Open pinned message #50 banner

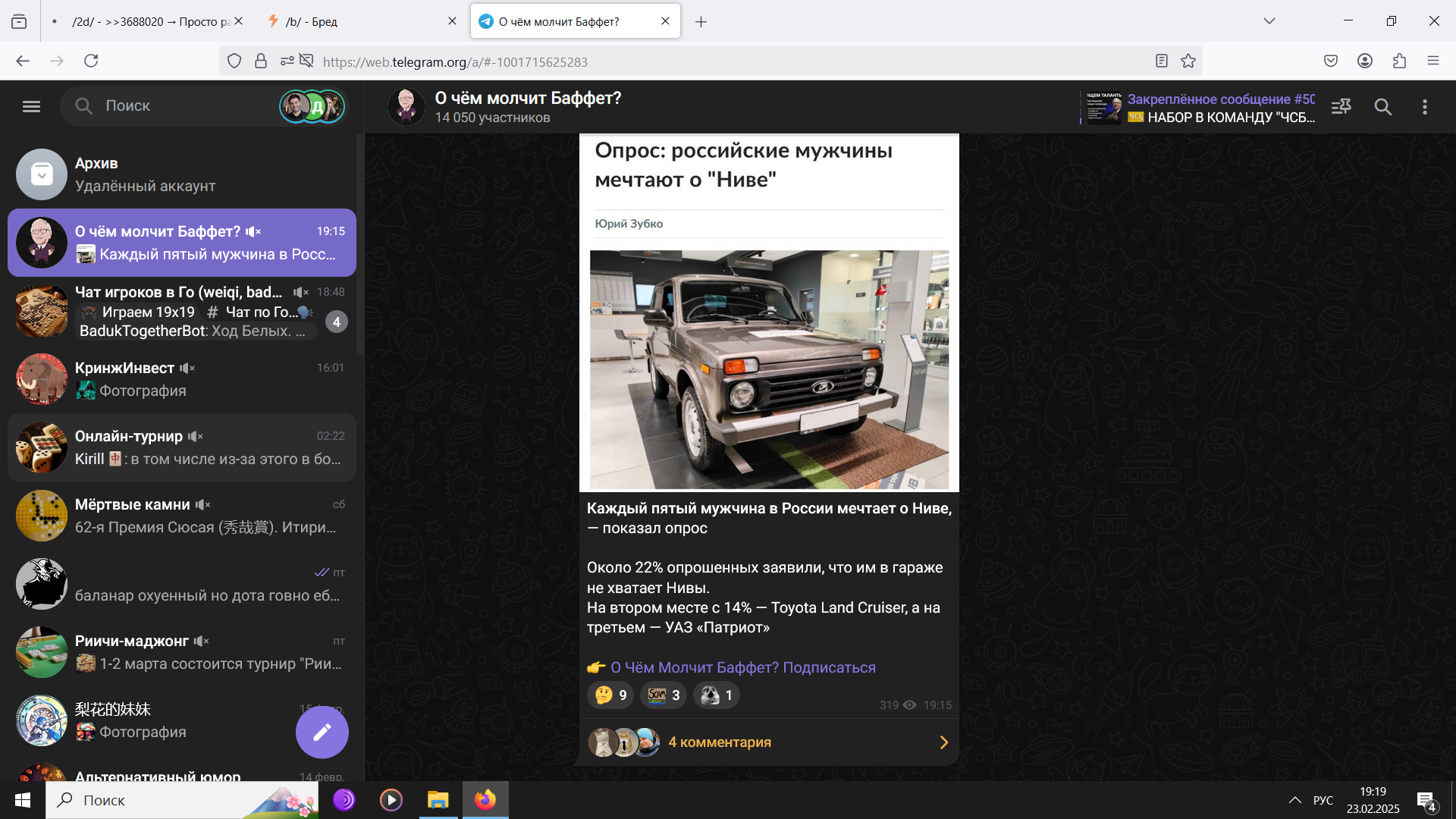(x=1197, y=108)
